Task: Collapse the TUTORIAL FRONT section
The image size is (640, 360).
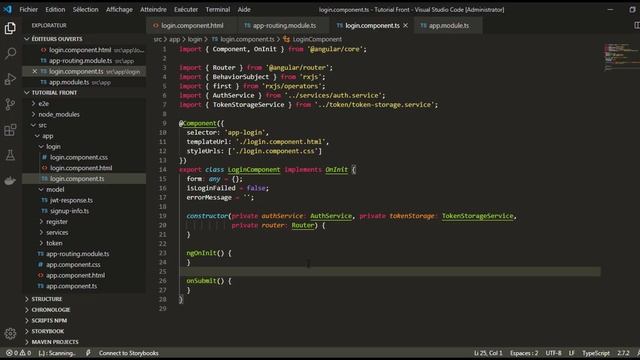Action: click(54, 93)
